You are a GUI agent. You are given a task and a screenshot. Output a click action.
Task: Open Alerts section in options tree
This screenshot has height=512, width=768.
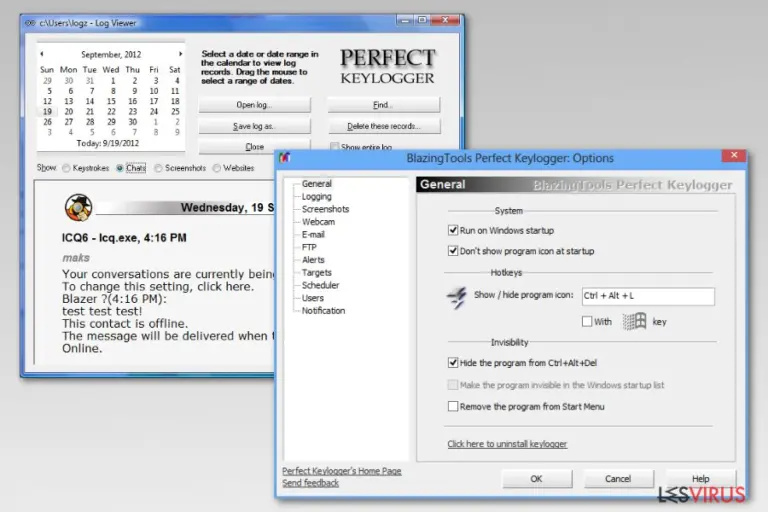pos(313,260)
